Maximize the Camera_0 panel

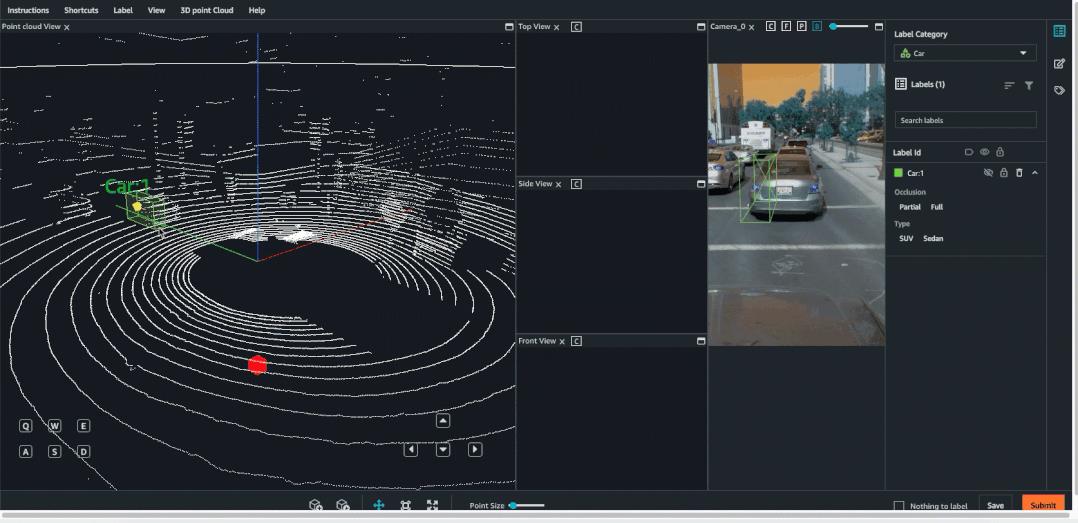coord(879,27)
